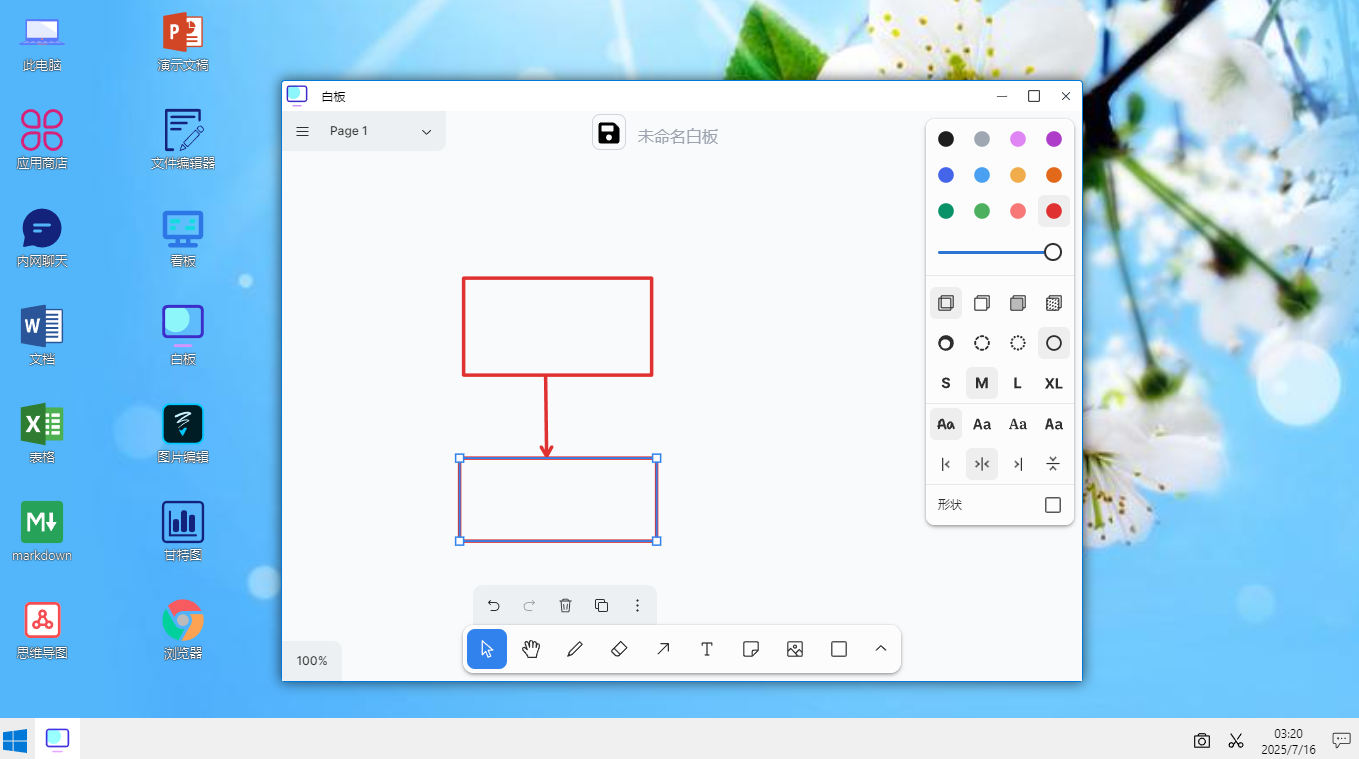
Task: Select the arrow pointer select tool
Action: tap(487, 649)
